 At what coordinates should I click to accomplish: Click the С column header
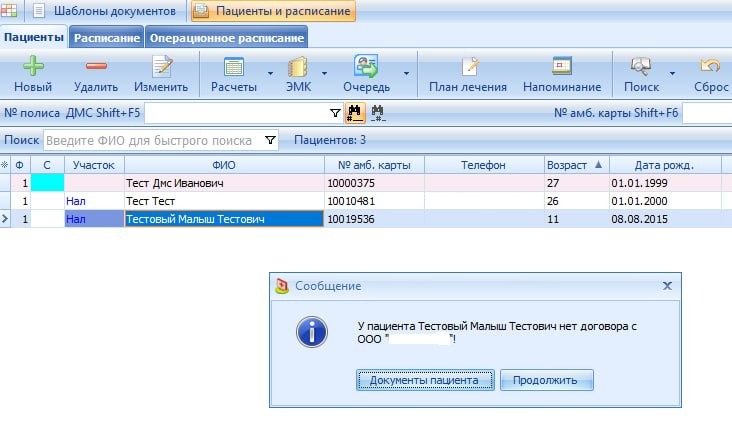point(47,165)
